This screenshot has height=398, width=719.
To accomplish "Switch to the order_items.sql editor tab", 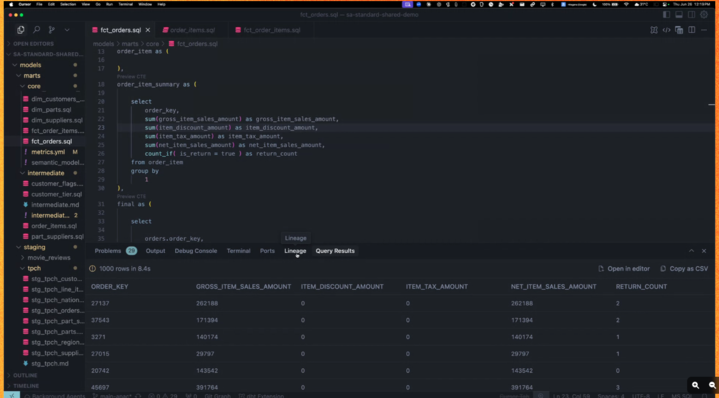I will coord(192,30).
